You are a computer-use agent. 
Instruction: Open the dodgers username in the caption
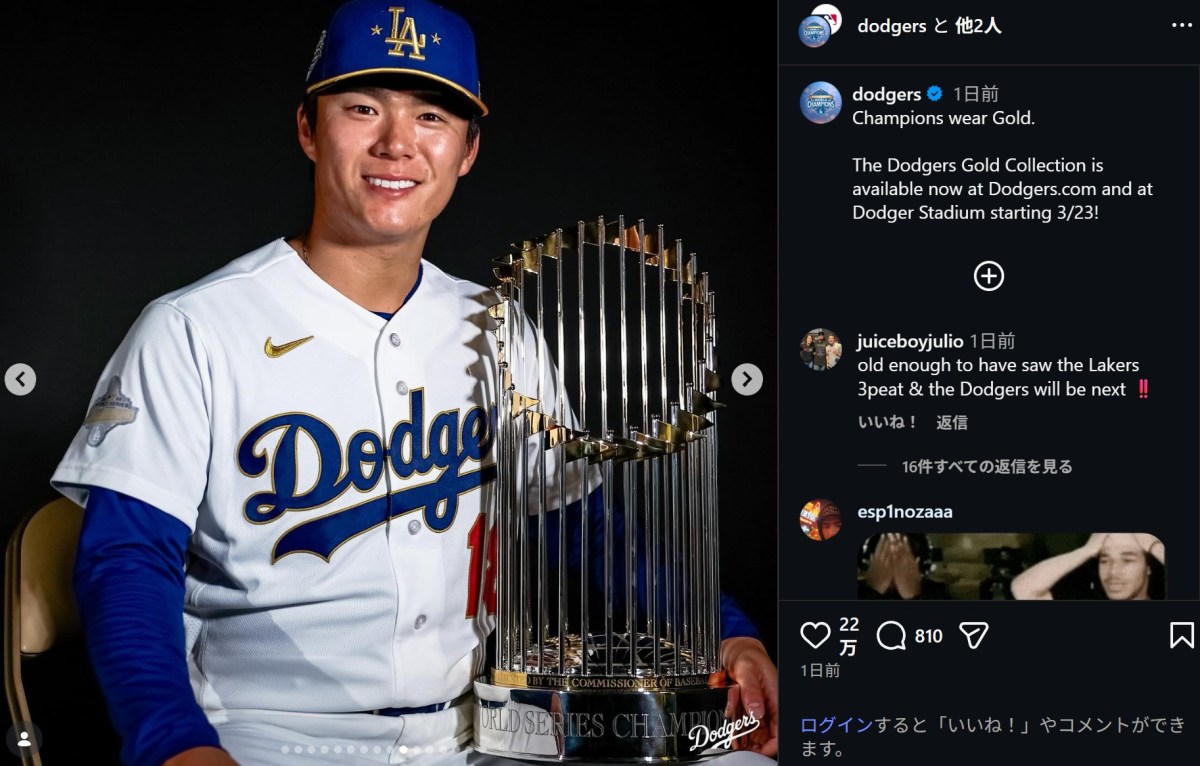pyautogui.click(x=886, y=94)
